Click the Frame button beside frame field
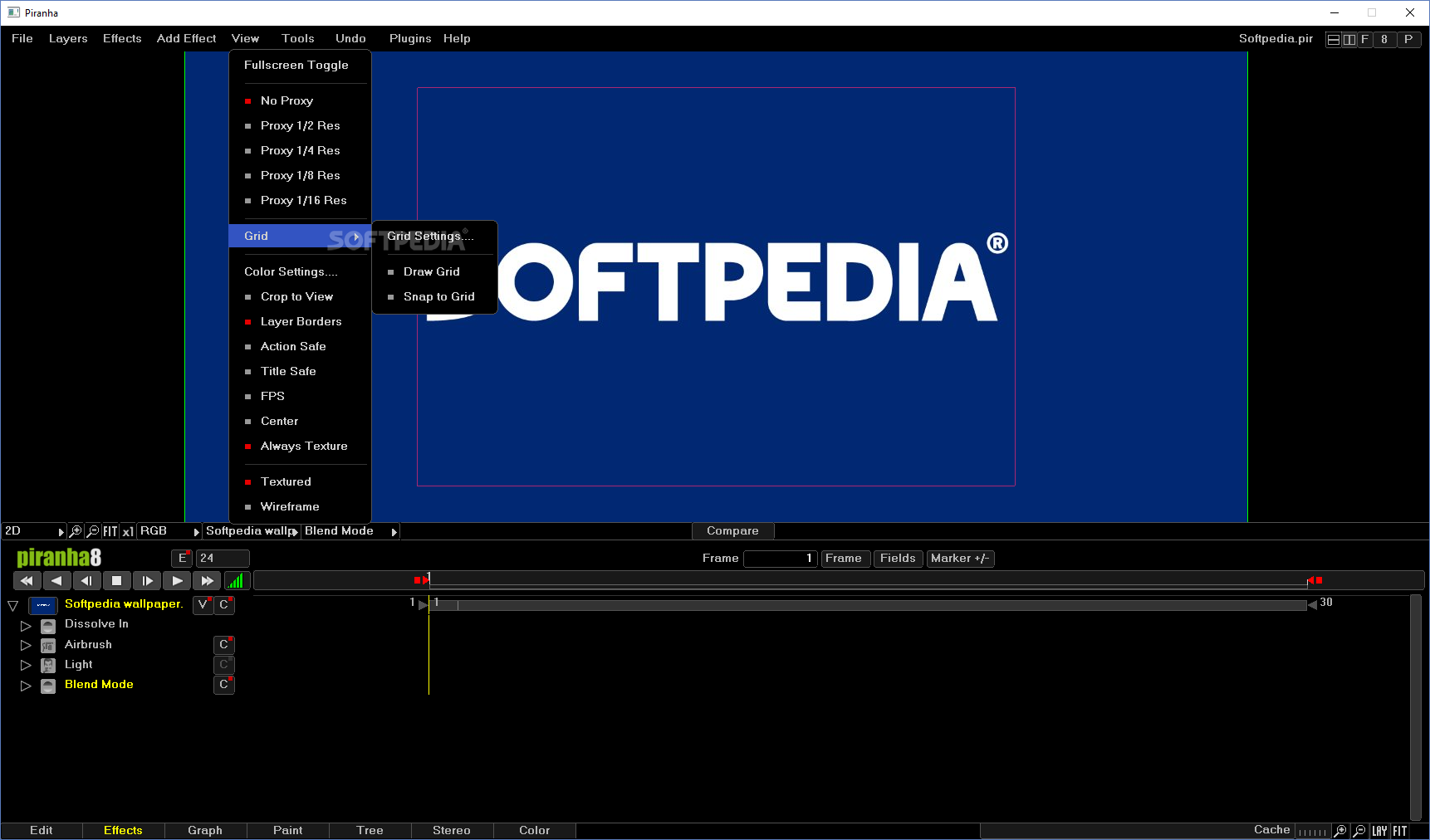The image size is (1430, 840). 844,559
